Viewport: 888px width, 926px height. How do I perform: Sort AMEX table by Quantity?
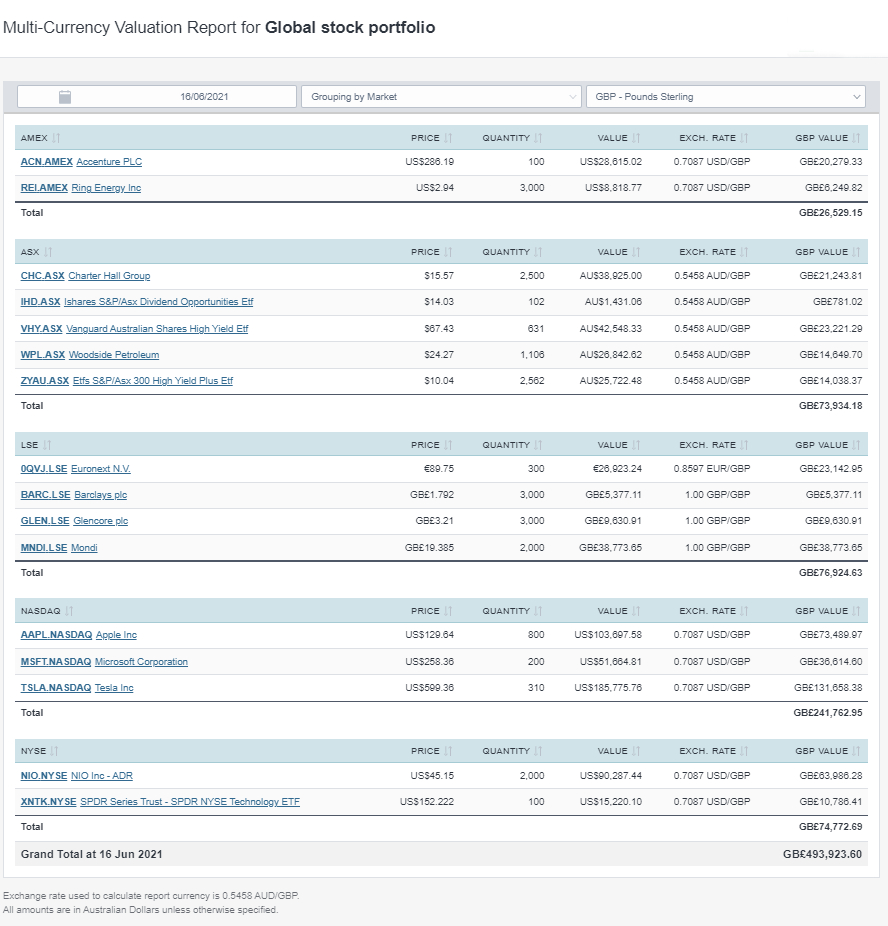(x=538, y=138)
